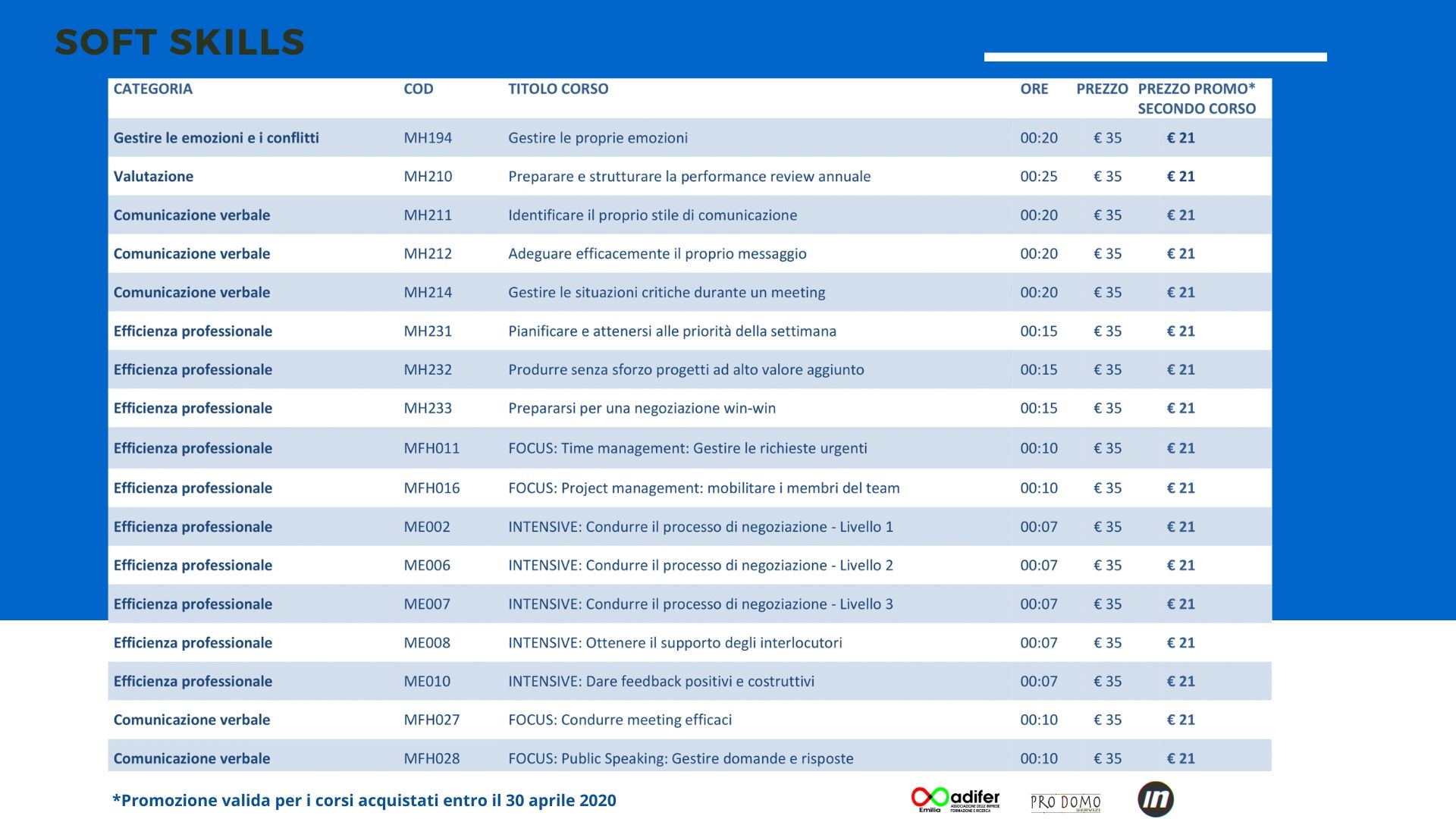1456x819 pixels.
Task: Click course code ME006
Action: pyautogui.click(x=427, y=566)
